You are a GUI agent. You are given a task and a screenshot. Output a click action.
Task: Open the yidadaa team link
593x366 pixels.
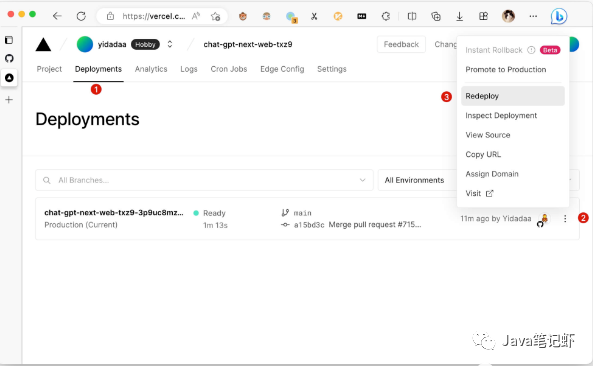click(112, 45)
